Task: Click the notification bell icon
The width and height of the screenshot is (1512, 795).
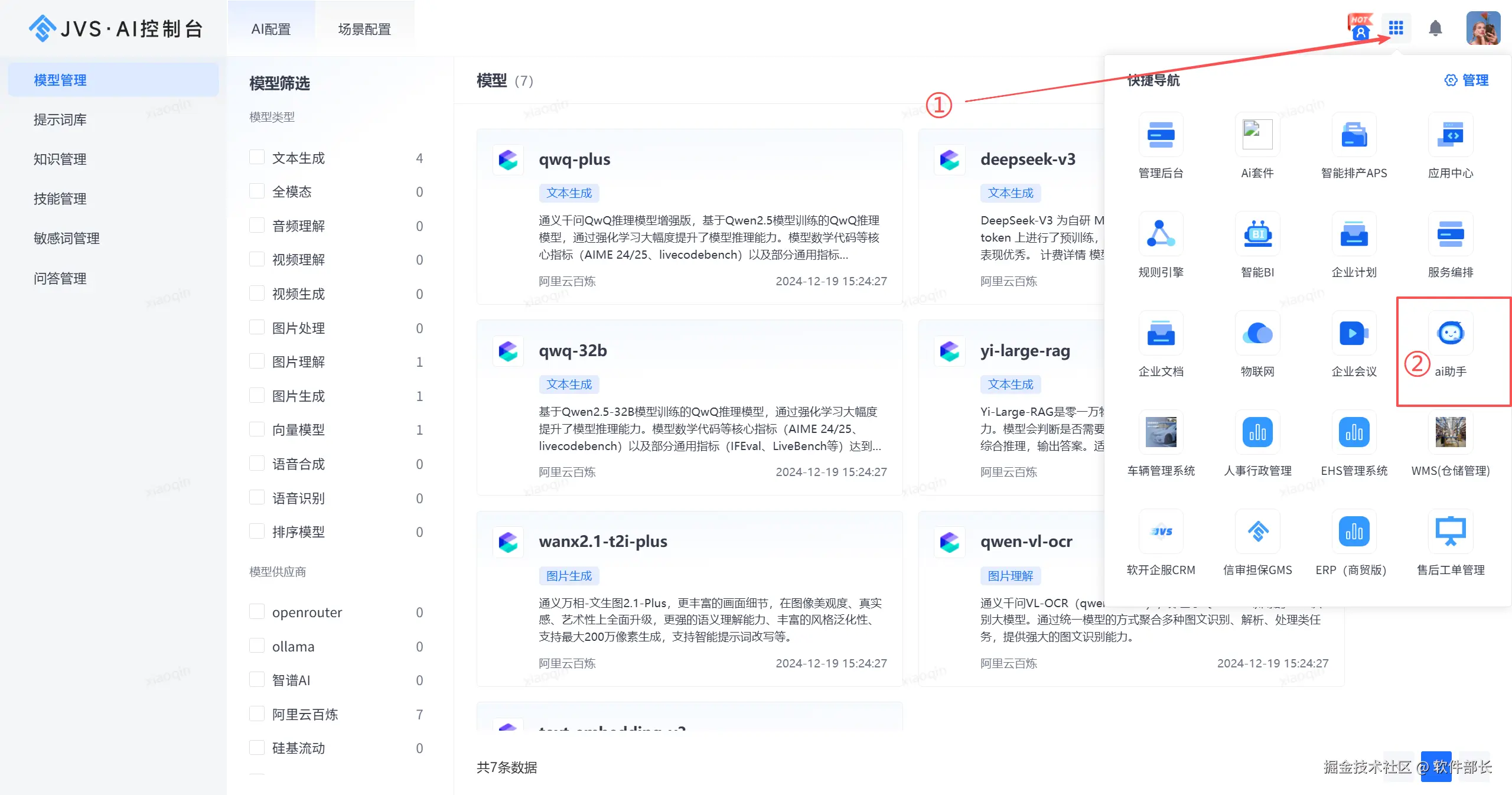Action: (1435, 28)
